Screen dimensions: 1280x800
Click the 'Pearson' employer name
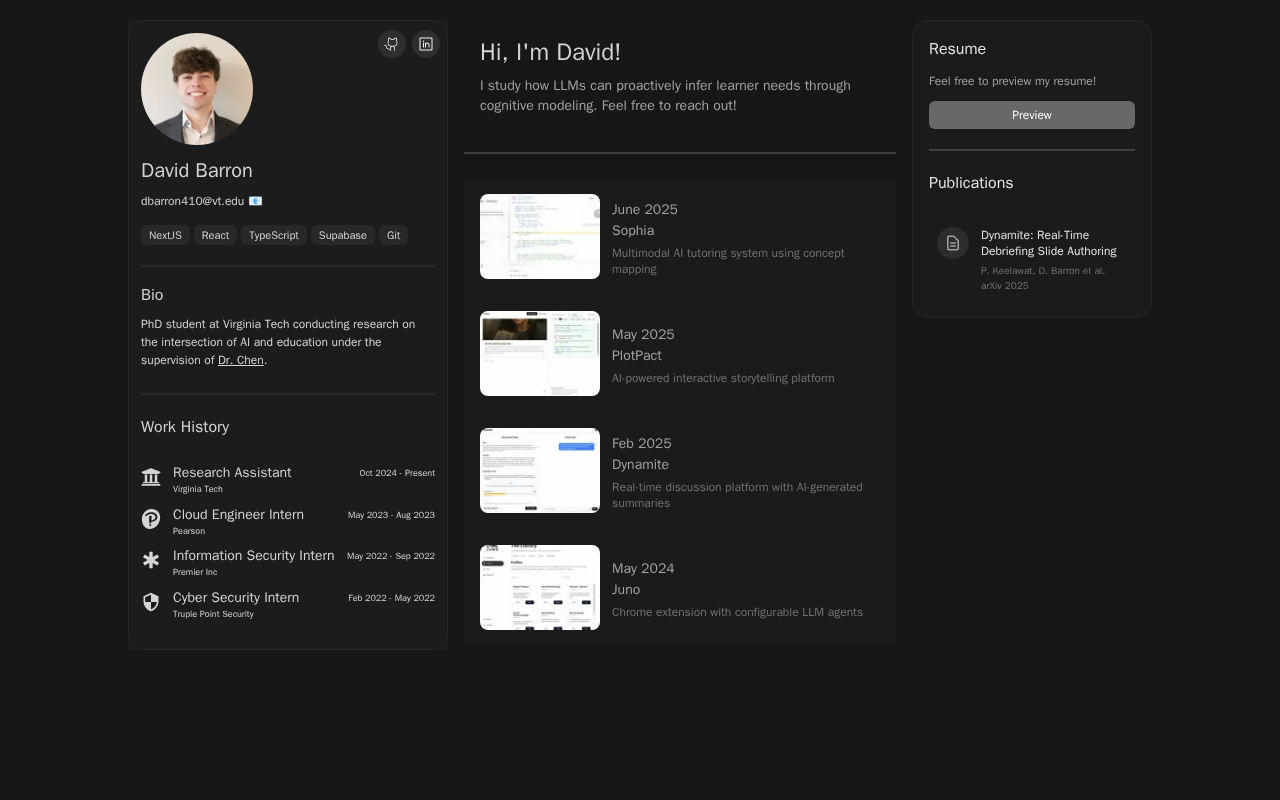pyautogui.click(x=189, y=531)
